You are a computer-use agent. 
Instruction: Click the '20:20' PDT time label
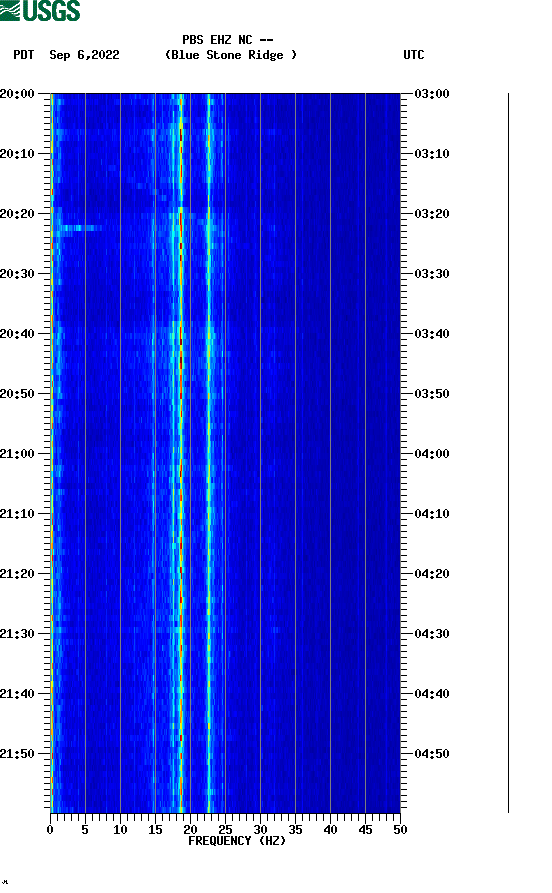[x=17, y=214]
